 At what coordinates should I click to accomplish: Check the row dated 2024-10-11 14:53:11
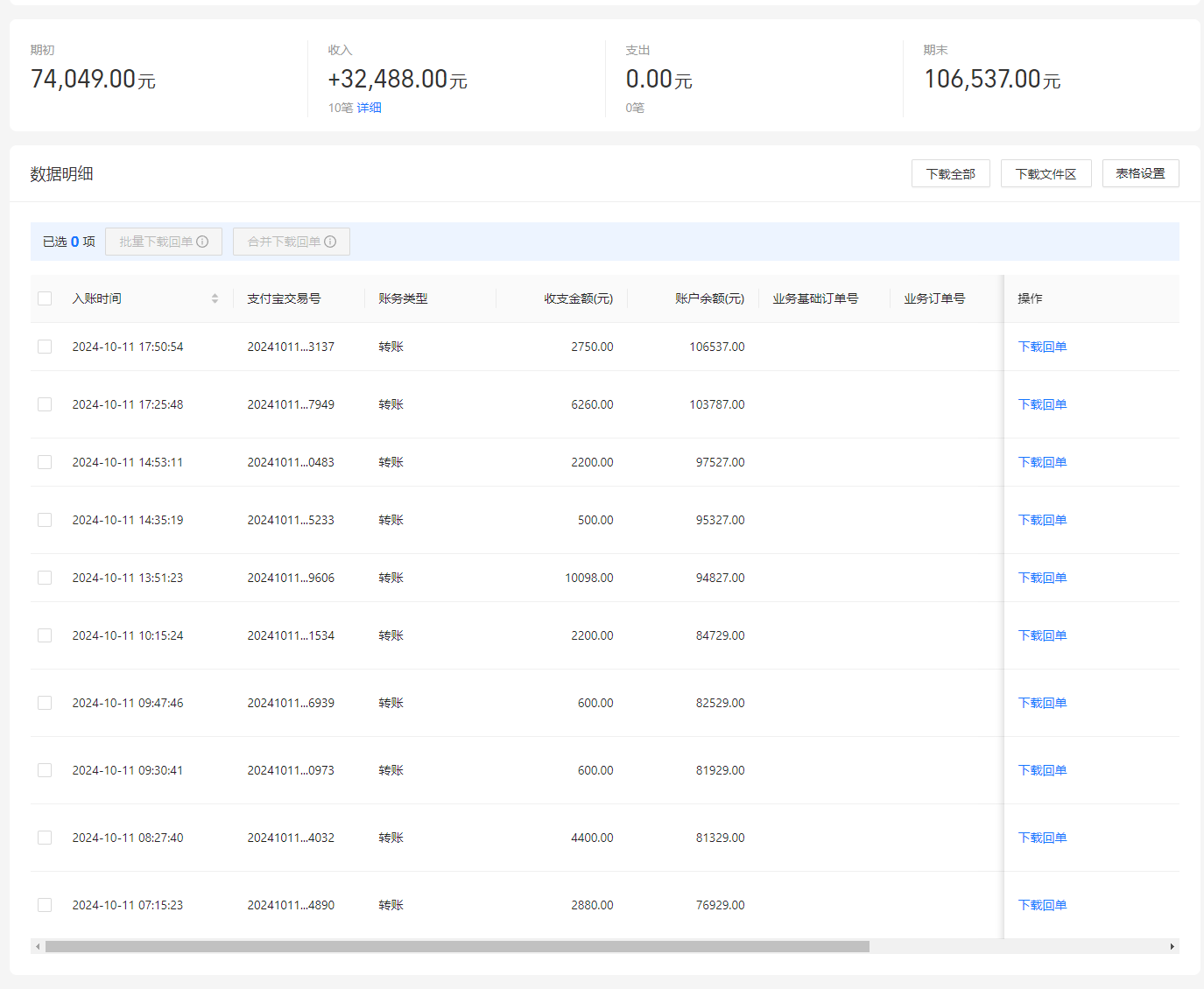click(x=45, y=462)
